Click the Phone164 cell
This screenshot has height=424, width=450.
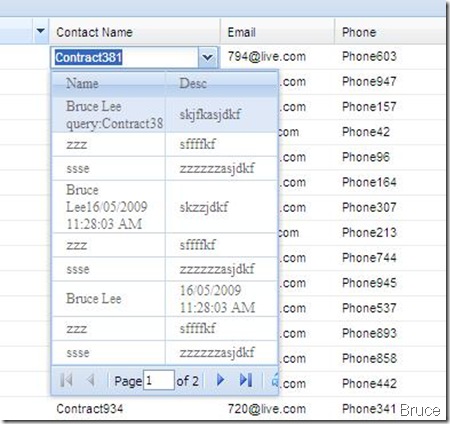(x=390, y=182)
